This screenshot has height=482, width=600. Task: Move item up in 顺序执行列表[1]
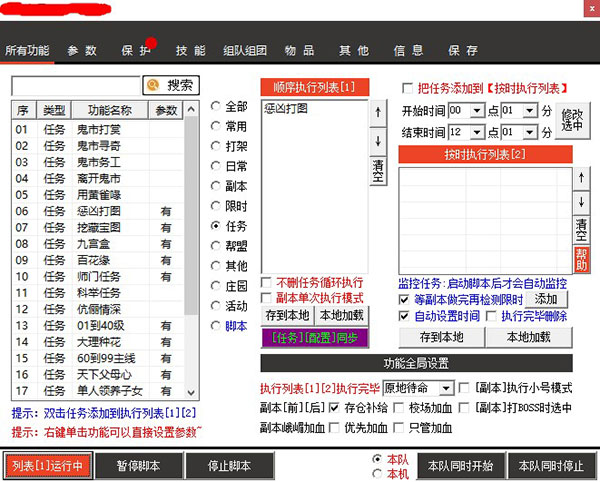pyautogui.click(x=377, y=113)
